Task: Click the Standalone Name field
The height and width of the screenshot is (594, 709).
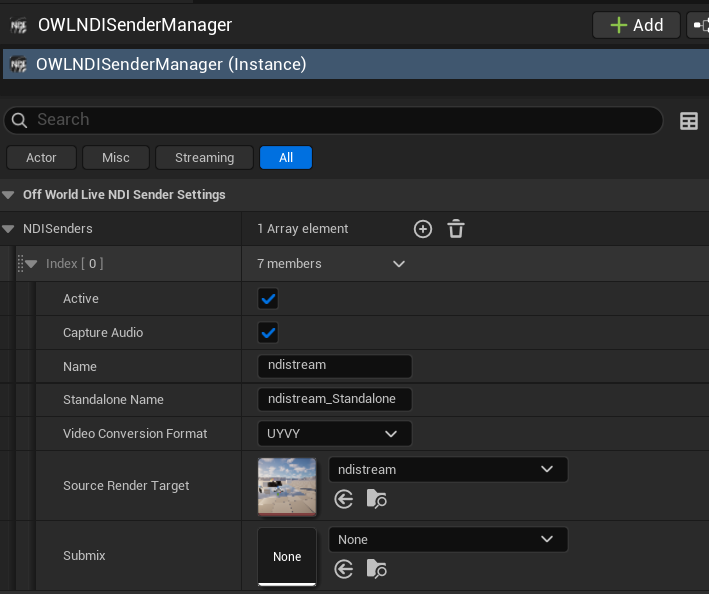Action: (x=335, y=400)
